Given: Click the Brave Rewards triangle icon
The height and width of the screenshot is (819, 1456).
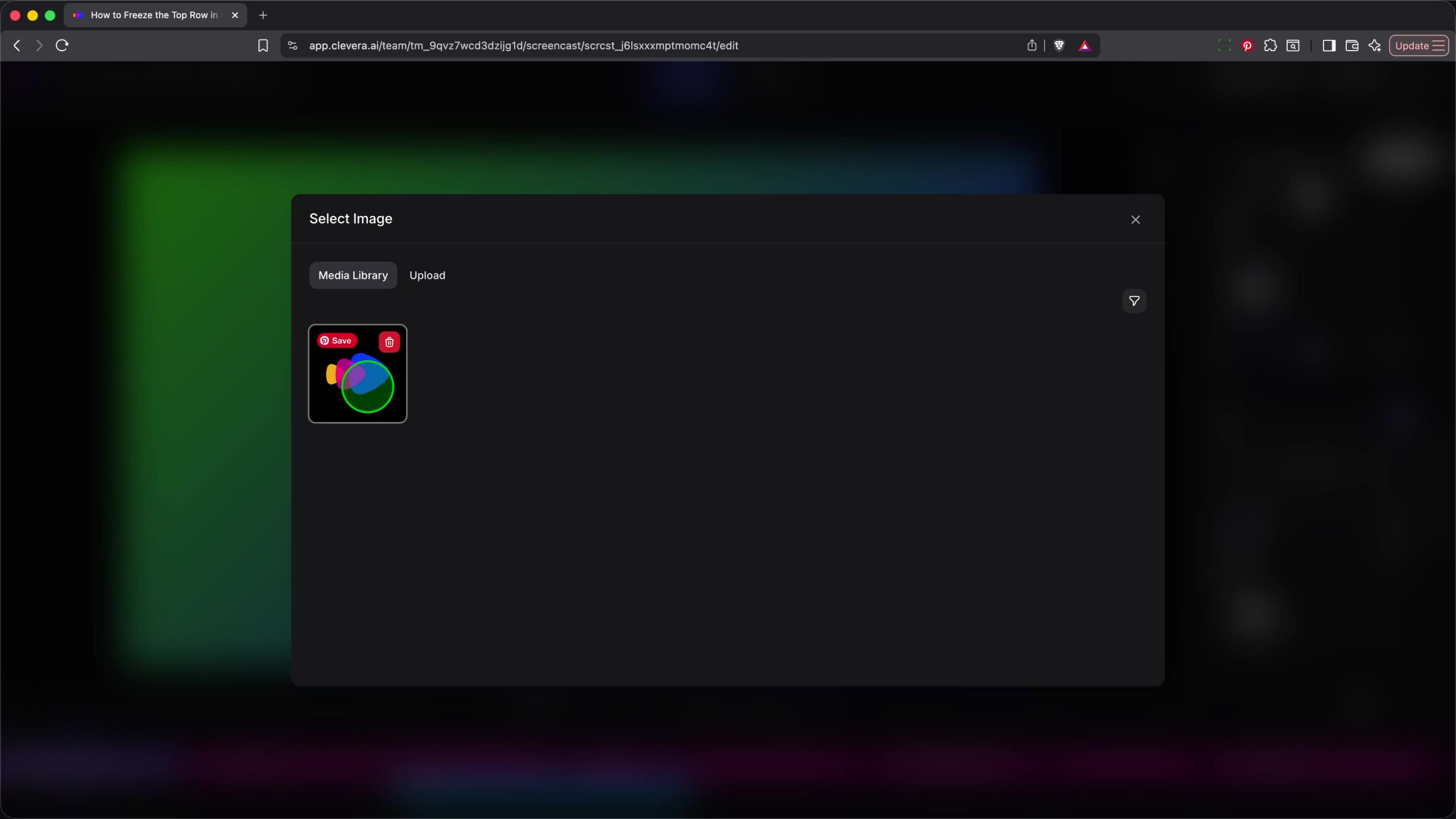Looking at the screenshot, I should coord(1085,46).
